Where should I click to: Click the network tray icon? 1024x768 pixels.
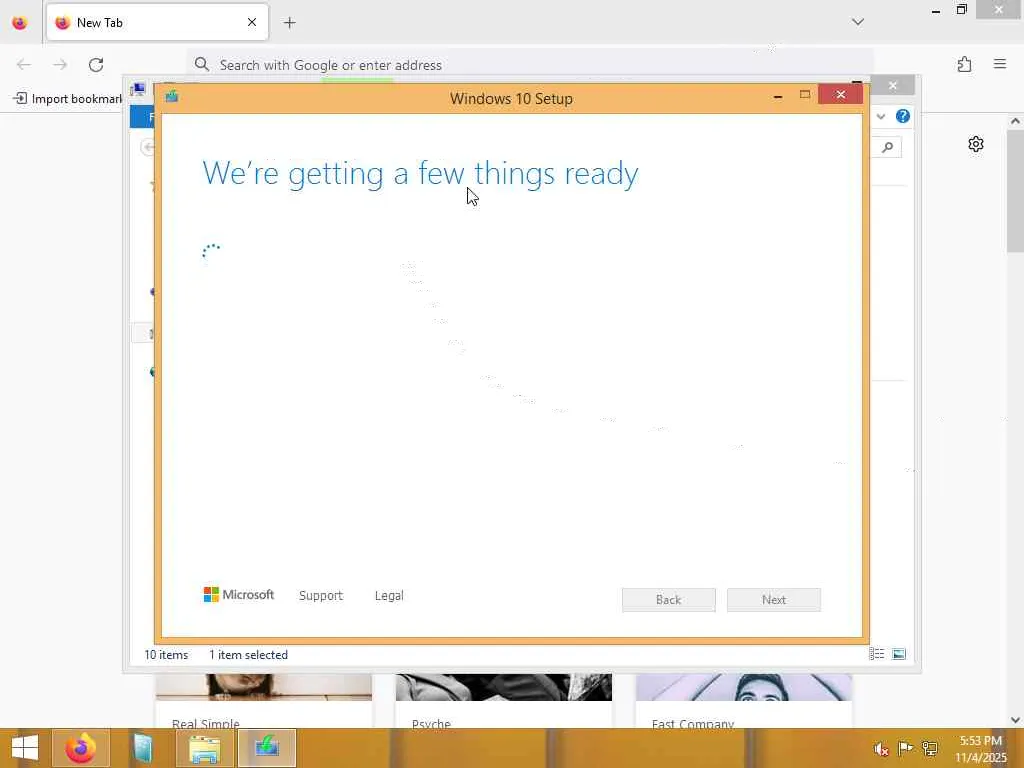tap(929, 749)
